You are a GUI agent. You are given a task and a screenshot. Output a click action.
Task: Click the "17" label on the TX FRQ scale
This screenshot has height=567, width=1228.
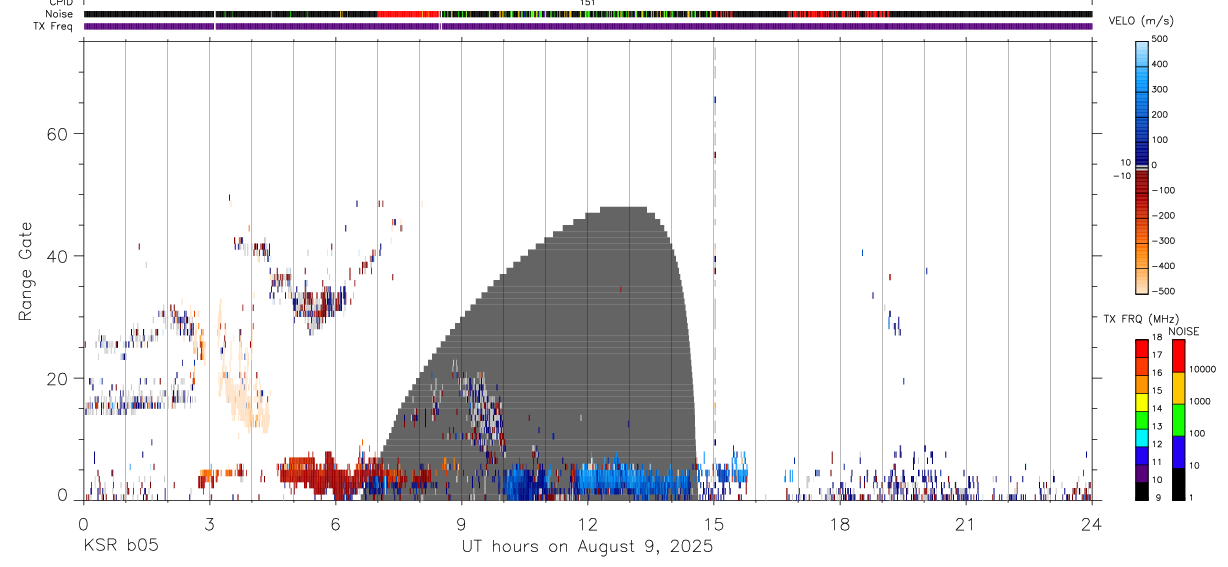tap(1156, 355)
